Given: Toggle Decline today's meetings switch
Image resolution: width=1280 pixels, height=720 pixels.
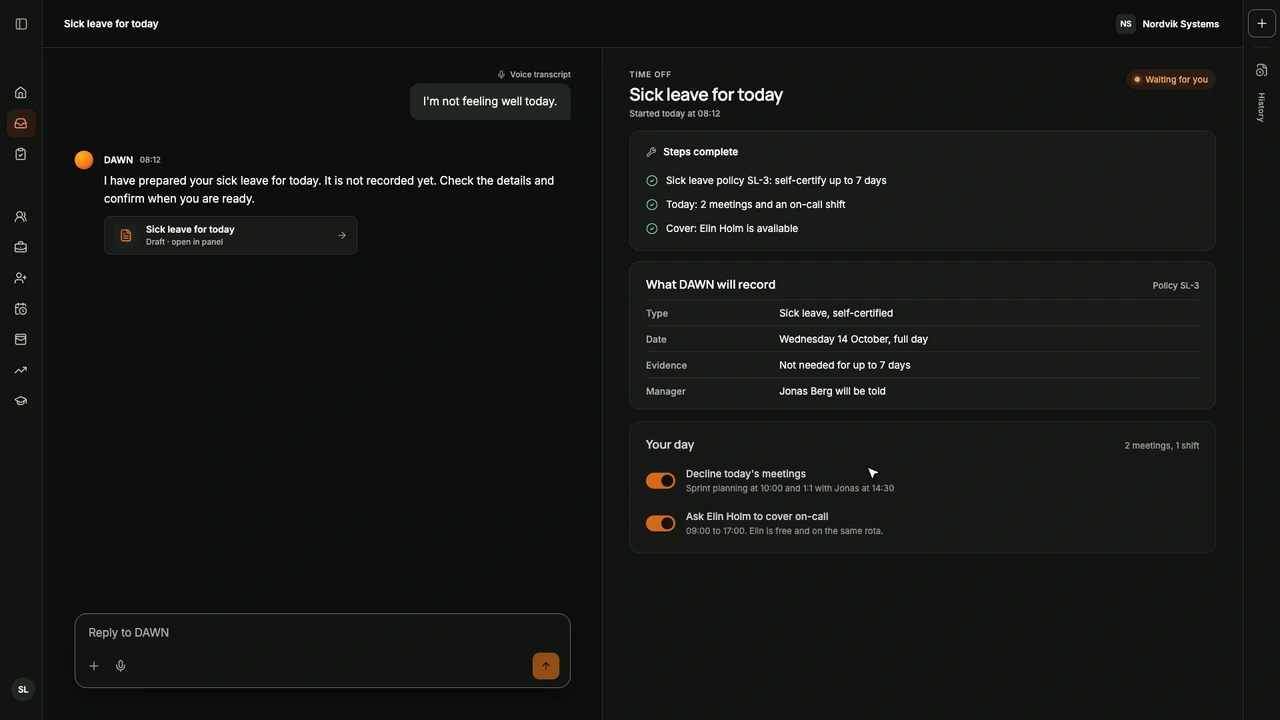Looking at the screenshot, I should 660,481.
